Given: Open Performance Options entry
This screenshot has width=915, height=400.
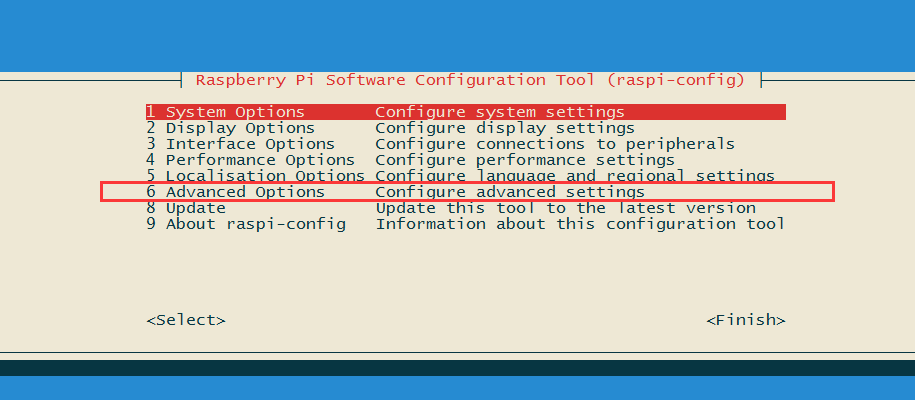Looking at the screenshot, I should point(260,160).
